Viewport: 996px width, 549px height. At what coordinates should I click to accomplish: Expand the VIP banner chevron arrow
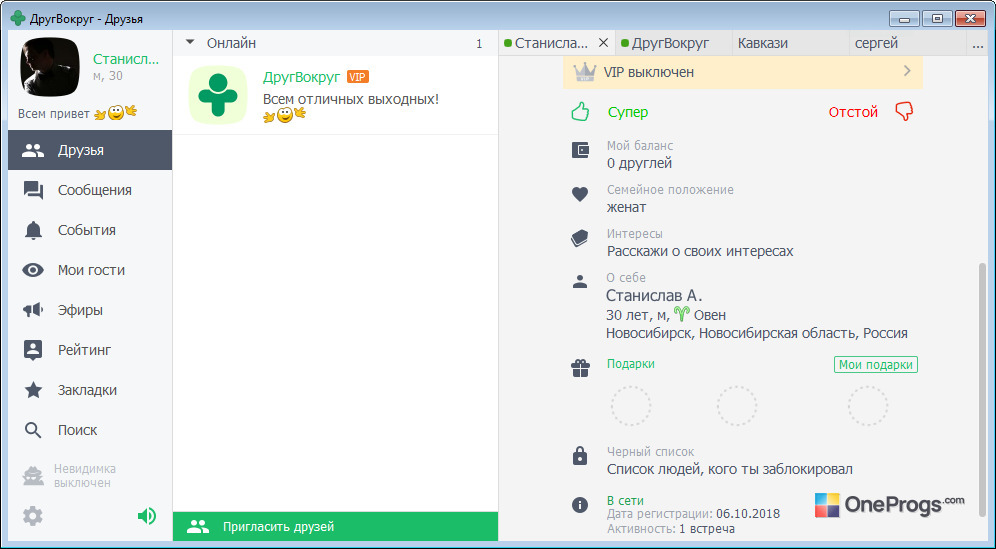(x=907, y=71)
